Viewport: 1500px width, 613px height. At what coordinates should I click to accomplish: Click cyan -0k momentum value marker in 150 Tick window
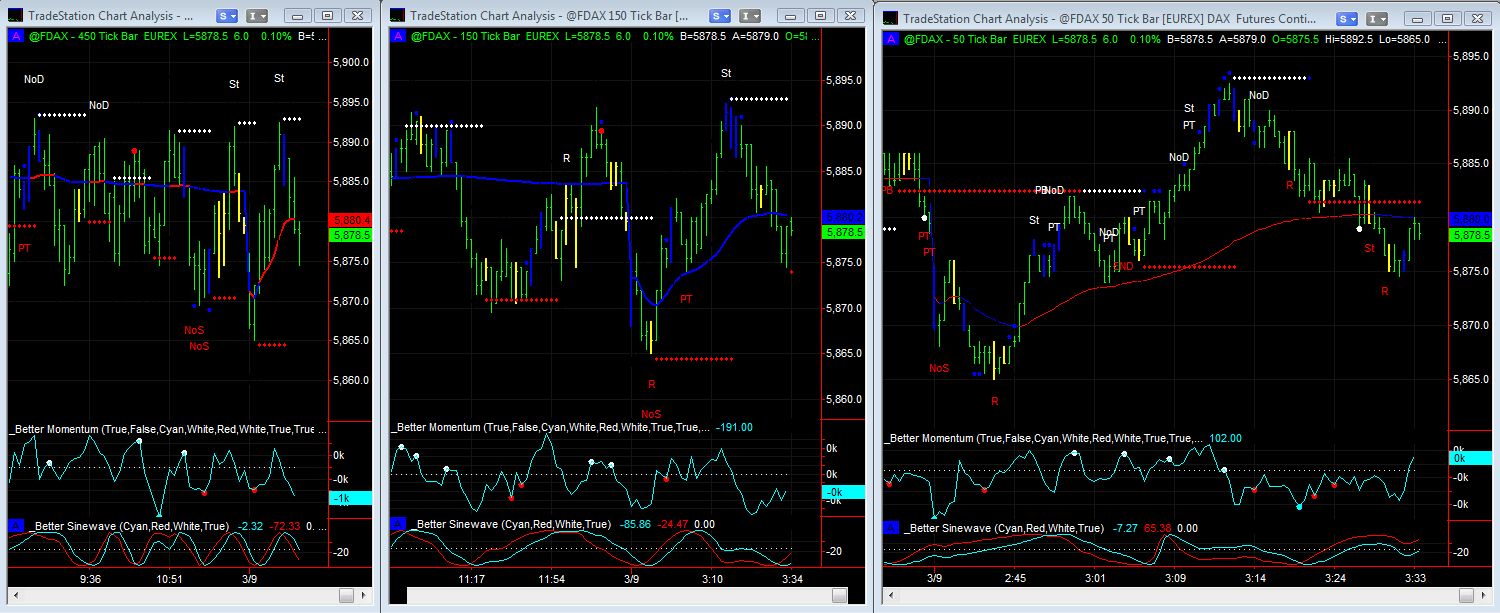point(843,492)
